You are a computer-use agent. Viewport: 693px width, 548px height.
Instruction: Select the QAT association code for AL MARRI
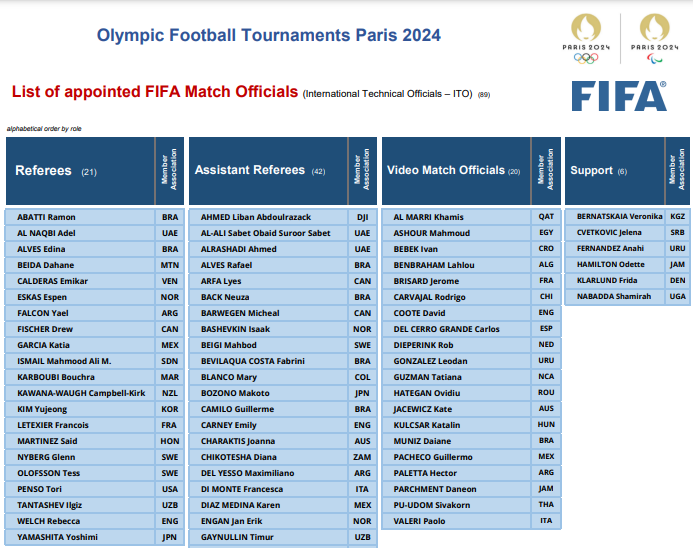click(546, 217)
